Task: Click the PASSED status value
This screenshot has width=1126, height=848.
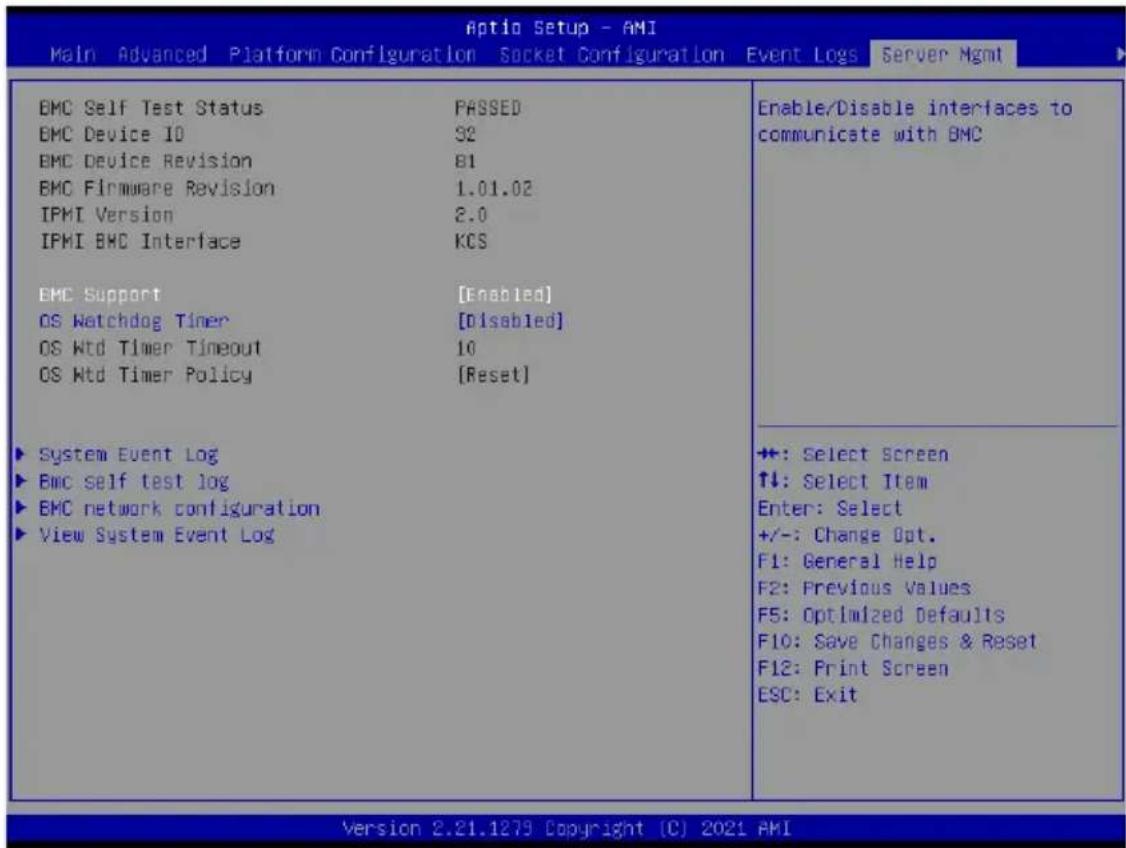Action: (x=488, y=108)
